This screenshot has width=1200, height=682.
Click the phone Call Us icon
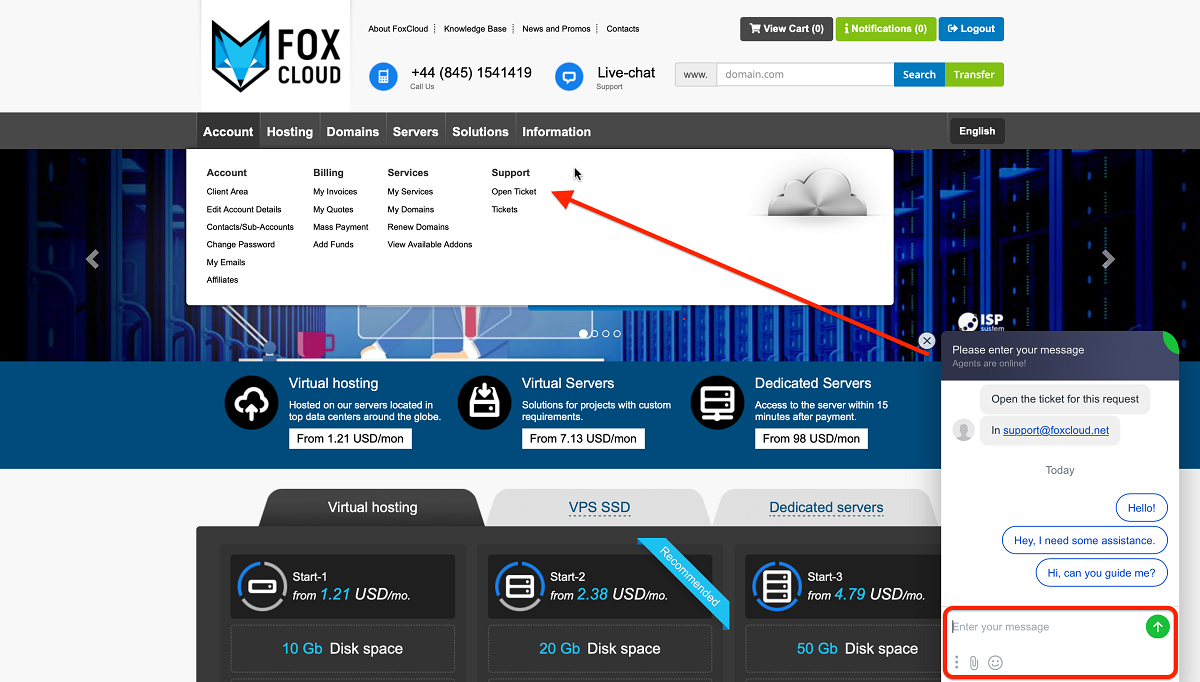pos(383,76)
